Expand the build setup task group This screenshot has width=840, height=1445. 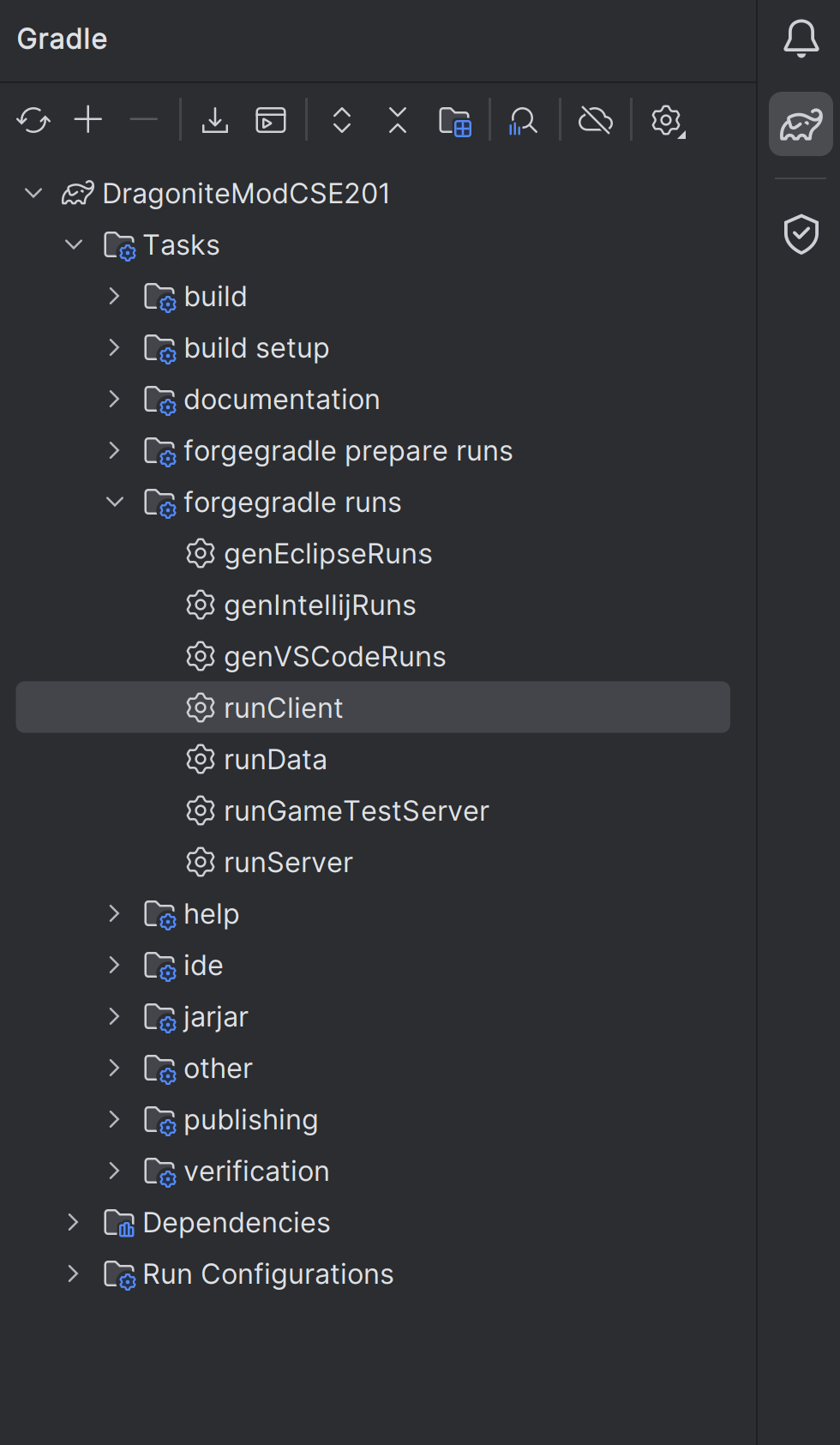click(x=115, y=348)
